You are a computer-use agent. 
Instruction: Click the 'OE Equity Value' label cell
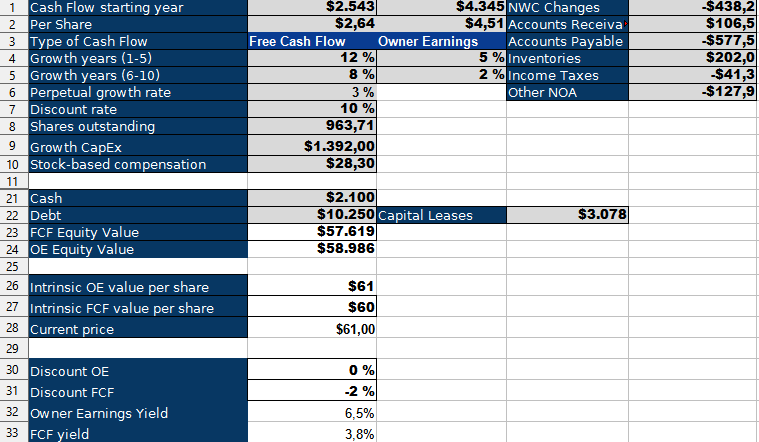click(138, 249)
